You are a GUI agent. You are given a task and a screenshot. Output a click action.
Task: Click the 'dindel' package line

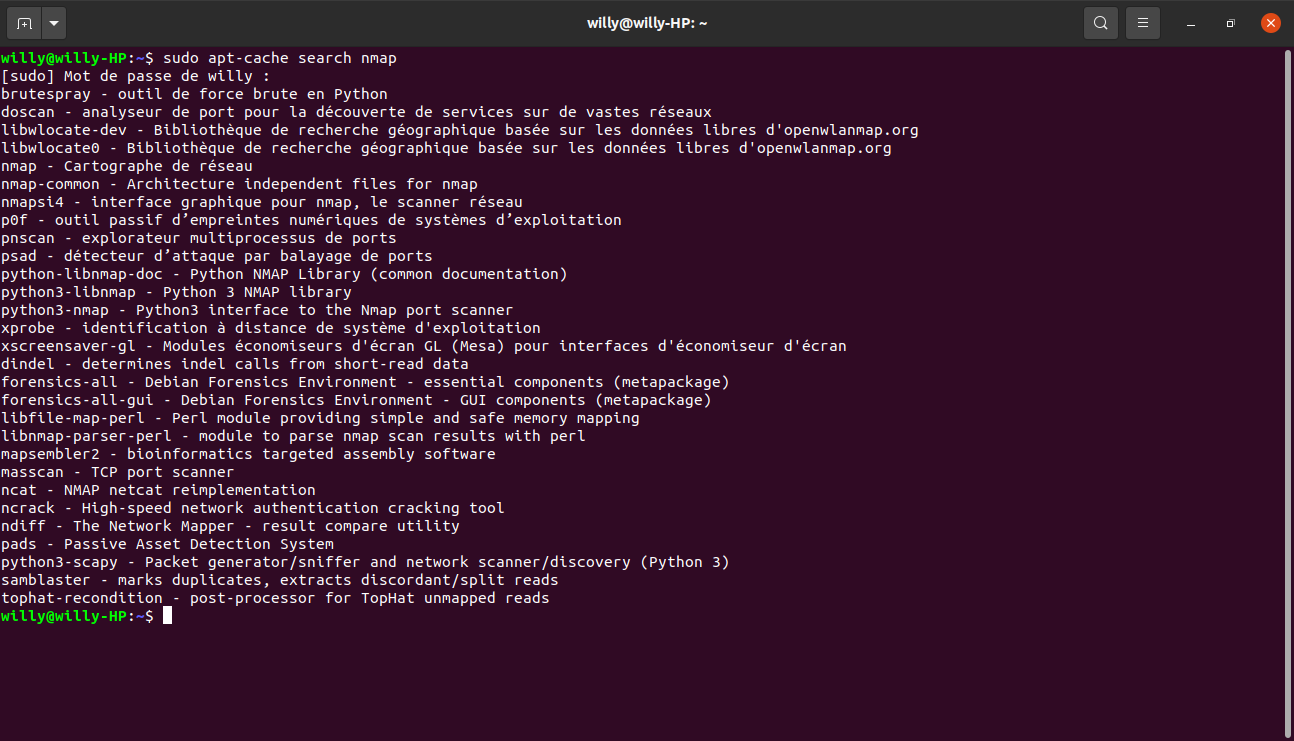click(235, 364)
